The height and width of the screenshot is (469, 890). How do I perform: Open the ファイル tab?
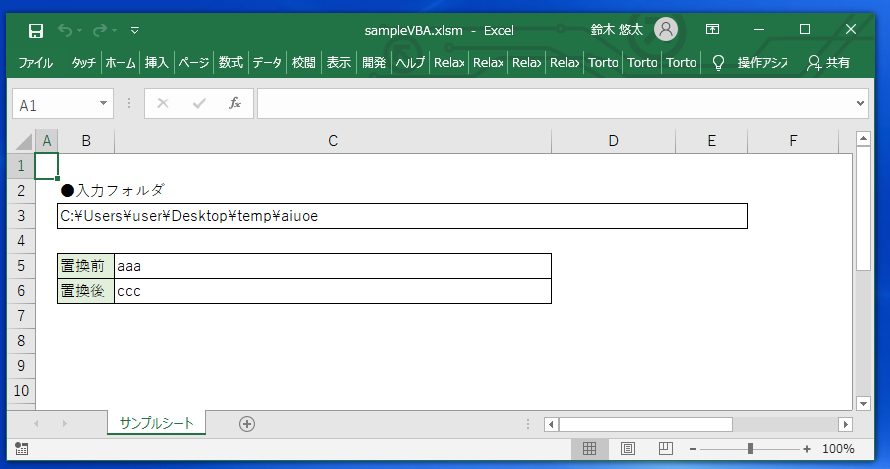35,62
